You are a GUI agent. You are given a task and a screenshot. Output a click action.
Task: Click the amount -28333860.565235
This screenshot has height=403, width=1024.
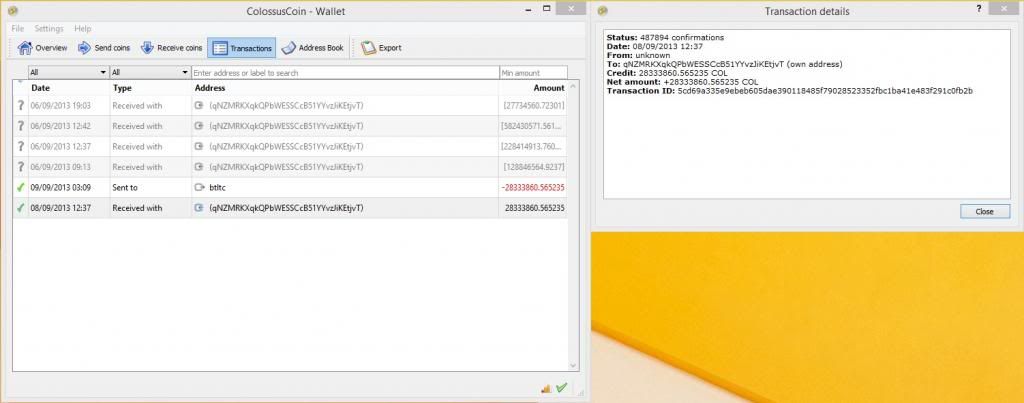click(533, 187)
